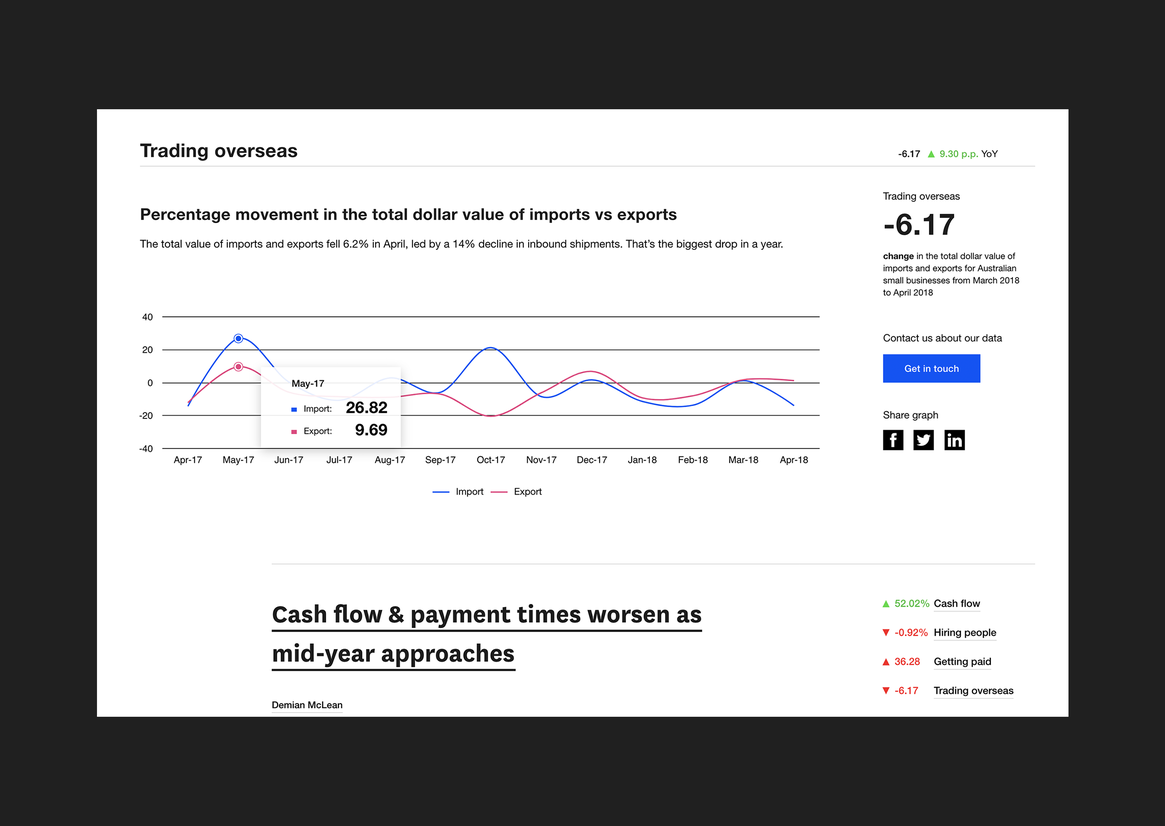Open the Getting paid indicator link

[962, 662]
